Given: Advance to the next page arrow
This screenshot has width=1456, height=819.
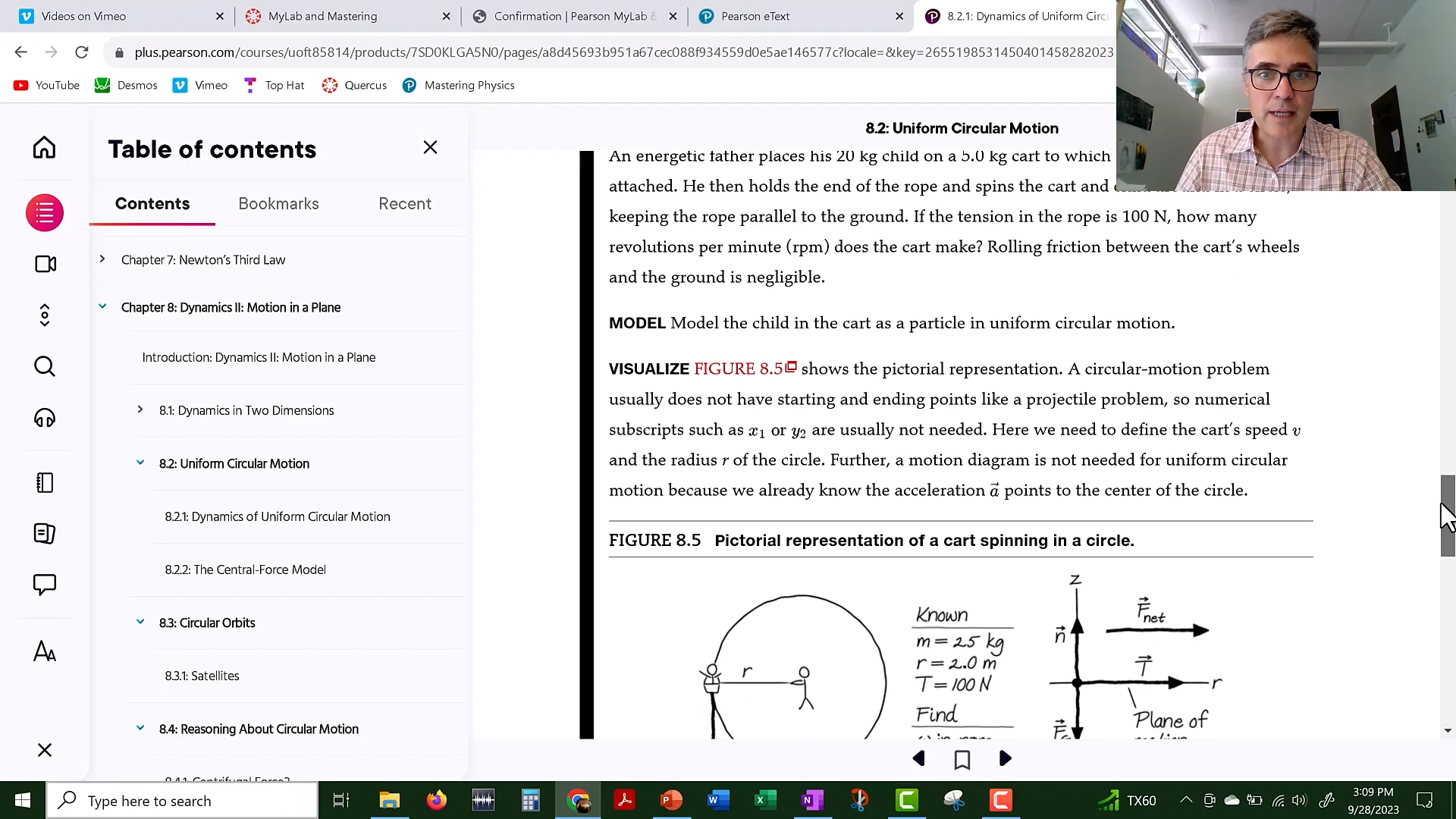Looking at the screenshot, I should (1005, 758).
